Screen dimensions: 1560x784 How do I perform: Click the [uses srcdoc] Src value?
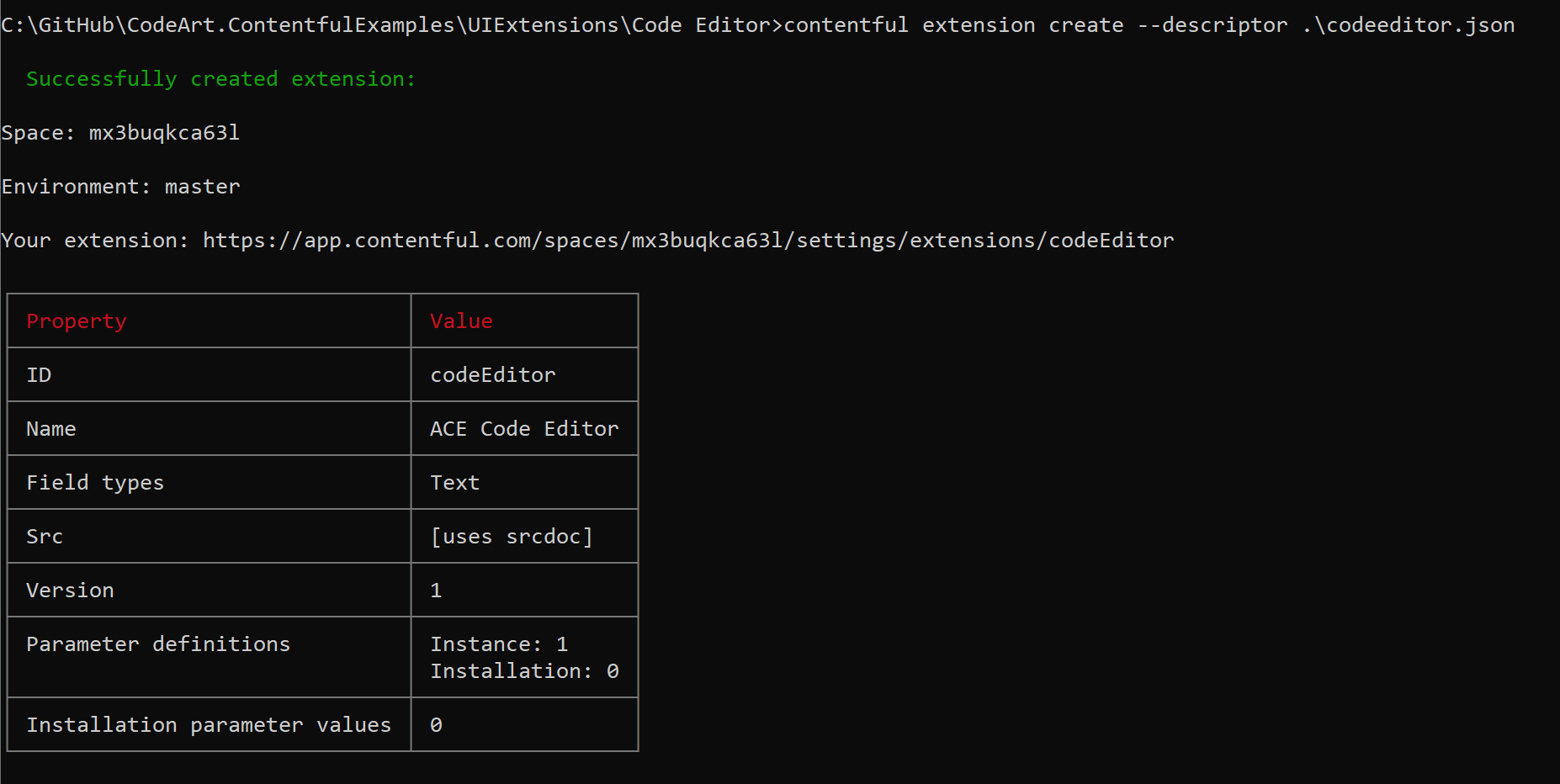[x=512, y=536]
